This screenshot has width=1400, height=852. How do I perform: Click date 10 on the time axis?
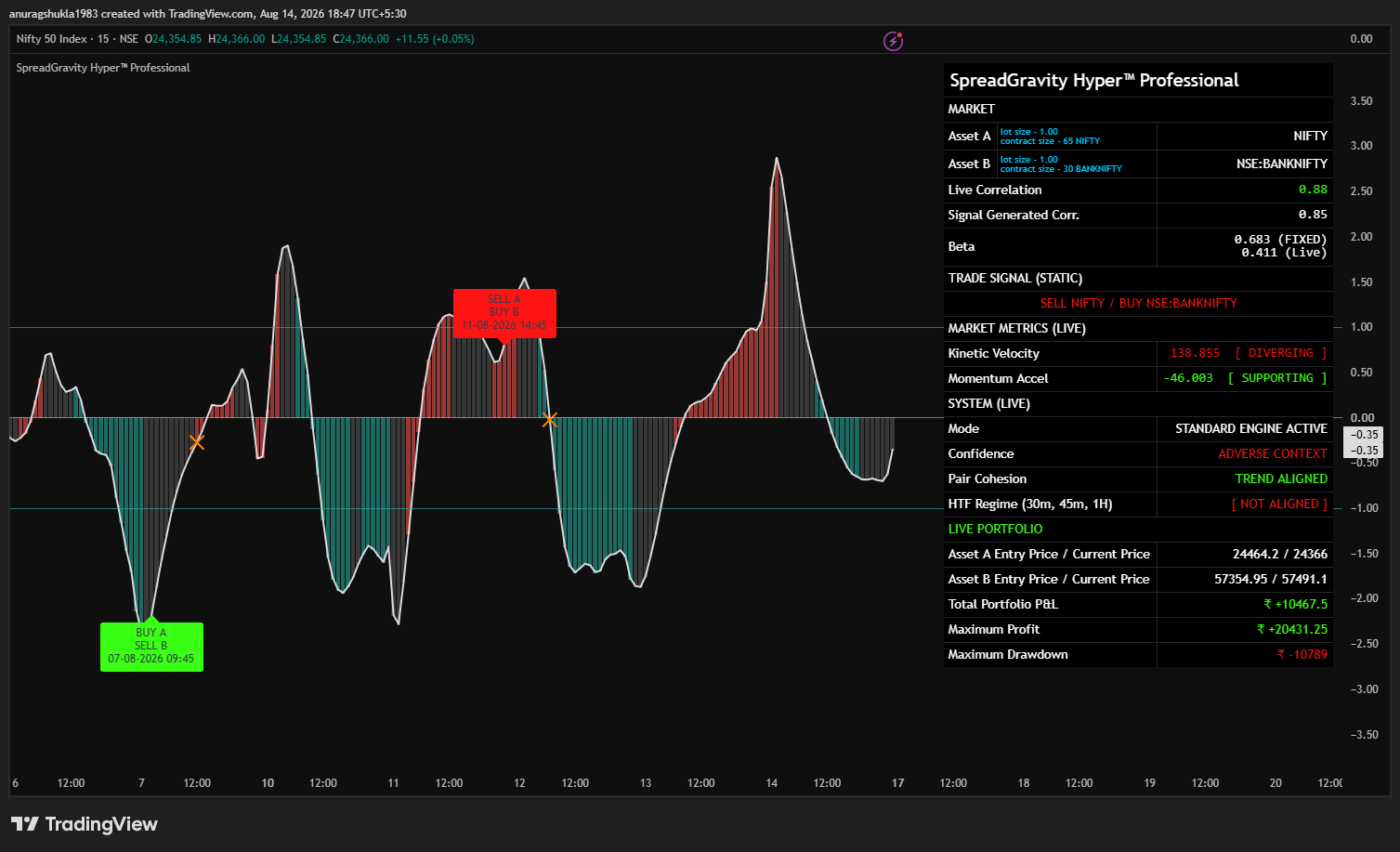[268, 783]
